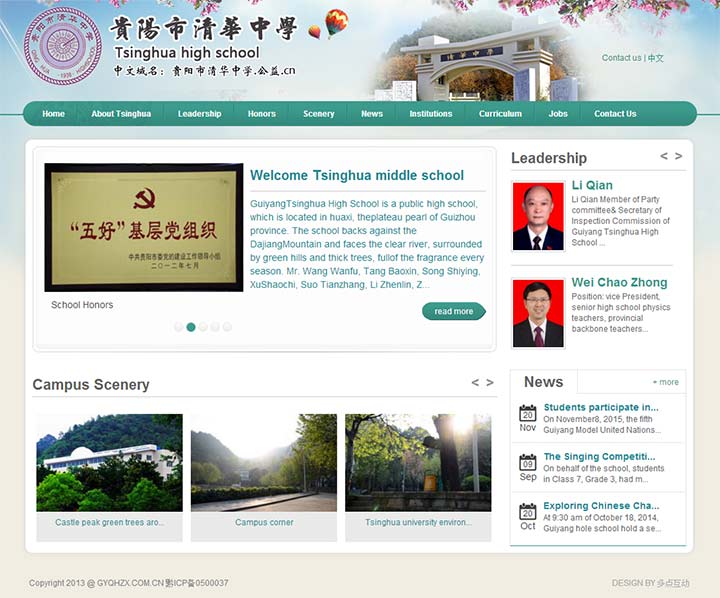This screenshot has height=598, width=720.
Task: Click the September 09 calendar icon
Action: click(x=528, y=463)
